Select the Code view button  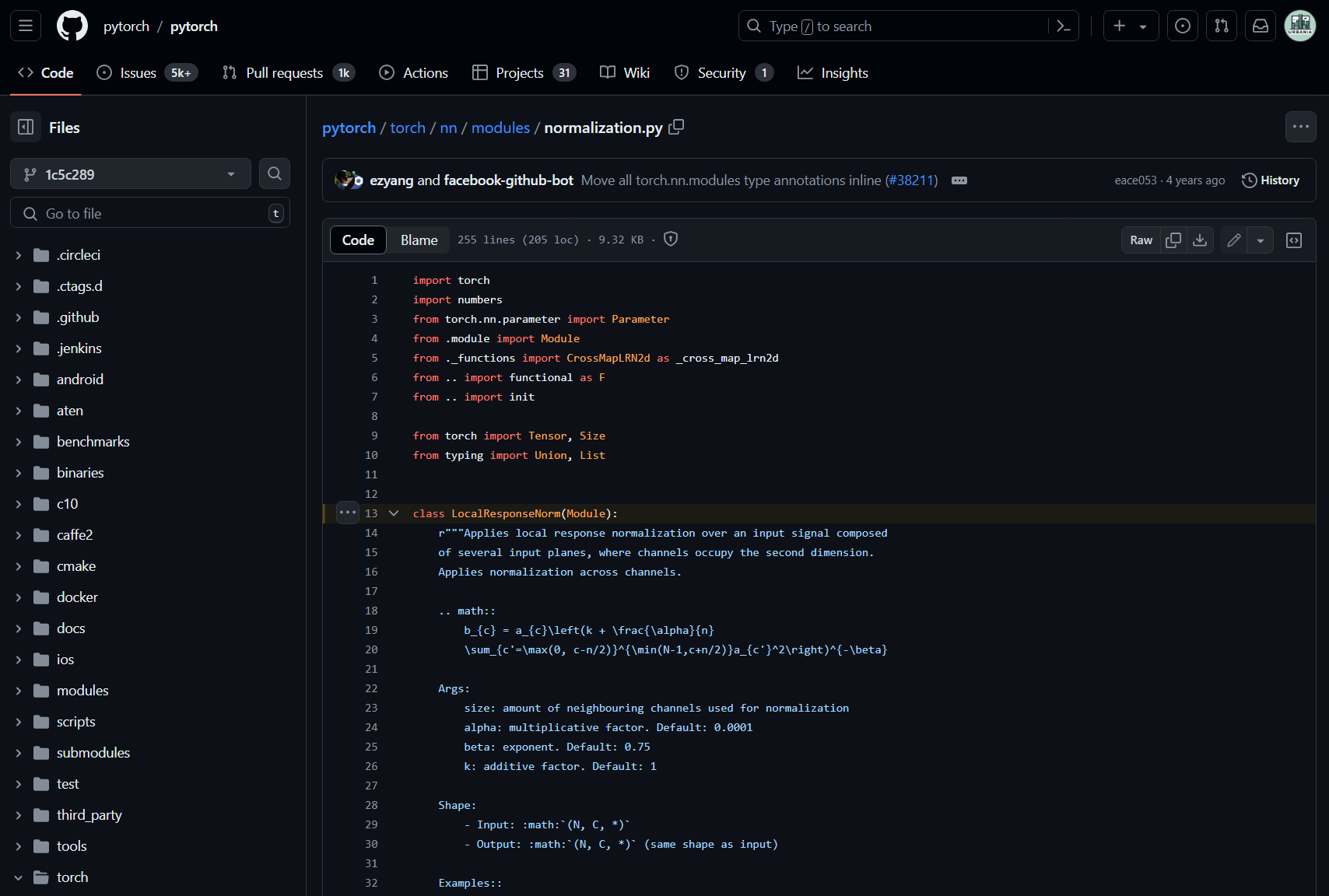point(358,240)
